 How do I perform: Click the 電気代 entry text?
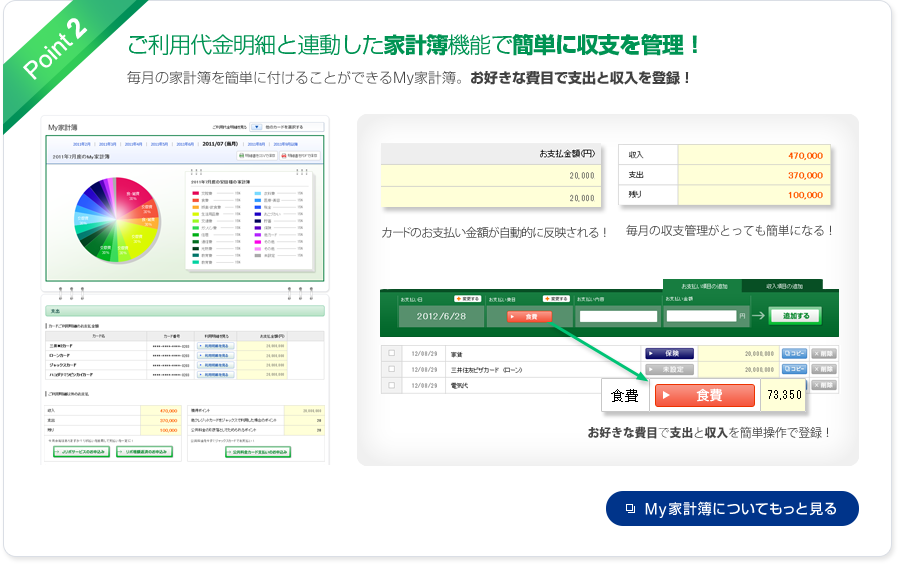(459, 386)
